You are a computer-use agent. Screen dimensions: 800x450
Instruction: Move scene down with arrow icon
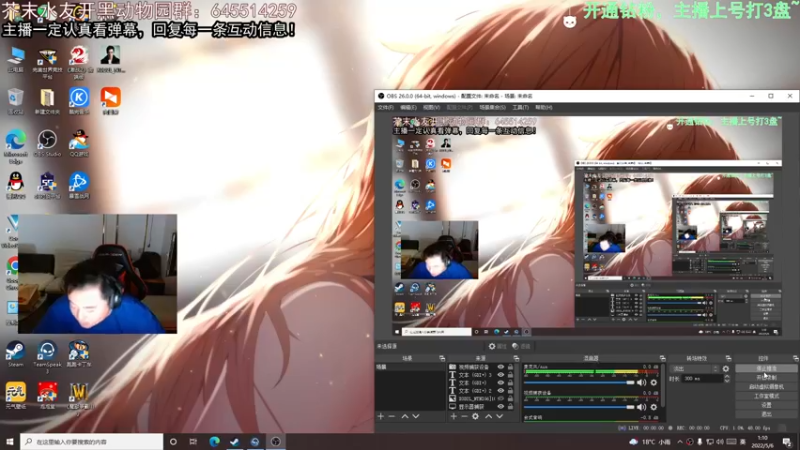click(x=416, y=416)
